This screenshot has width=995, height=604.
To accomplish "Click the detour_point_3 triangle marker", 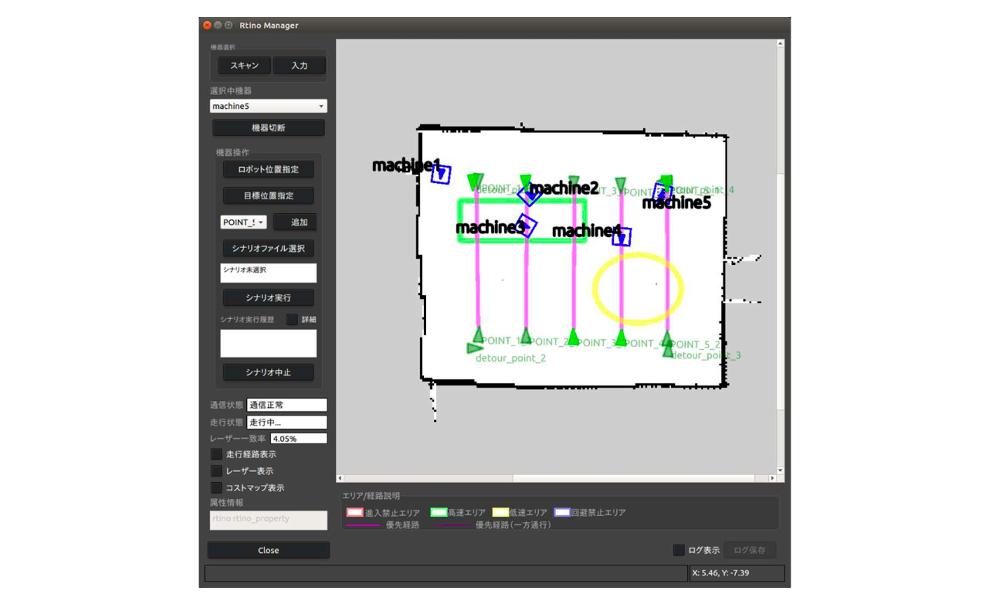I will point(668,351).
